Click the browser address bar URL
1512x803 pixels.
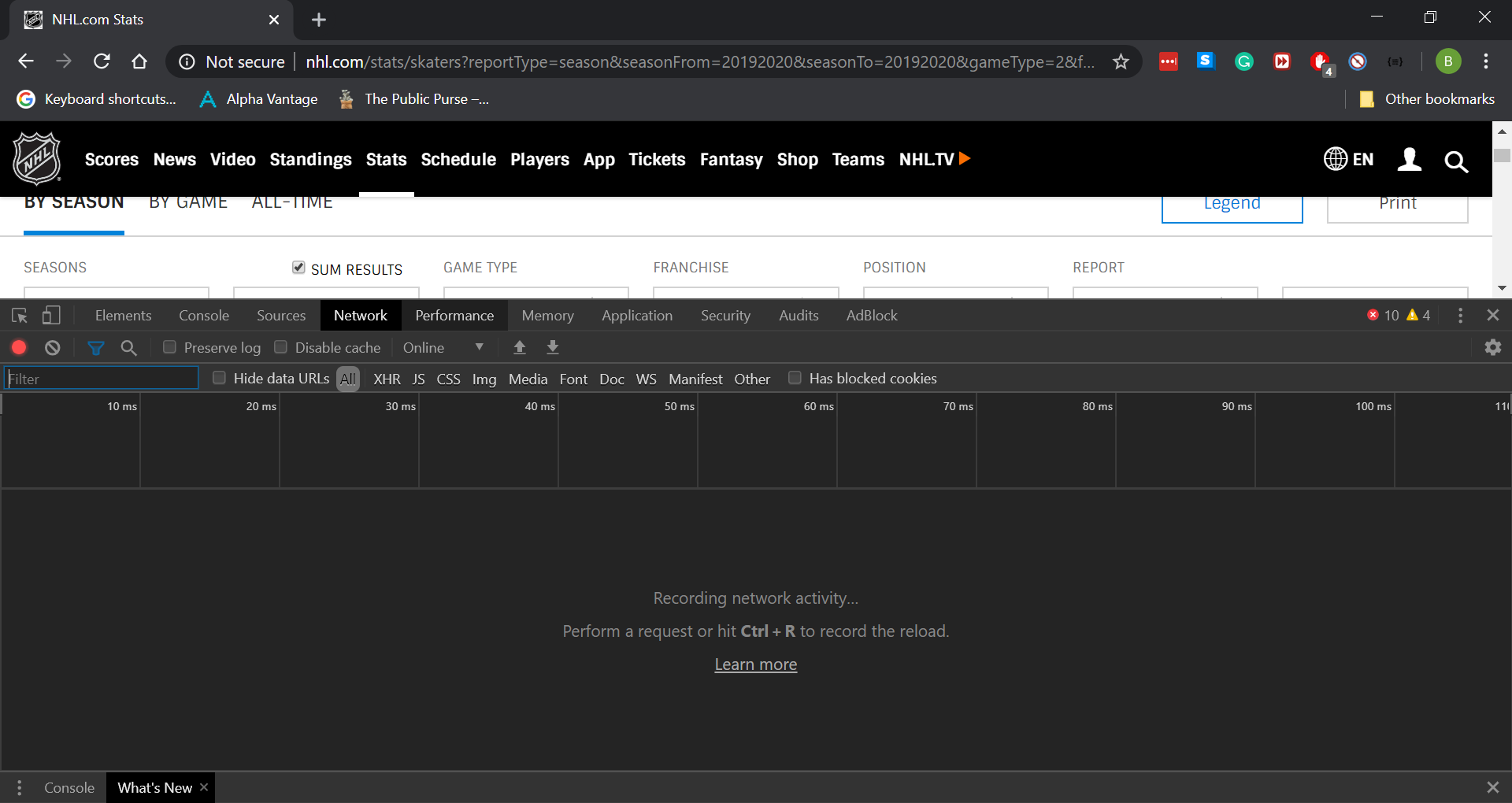pyautogui.click(x=699, y=61)
